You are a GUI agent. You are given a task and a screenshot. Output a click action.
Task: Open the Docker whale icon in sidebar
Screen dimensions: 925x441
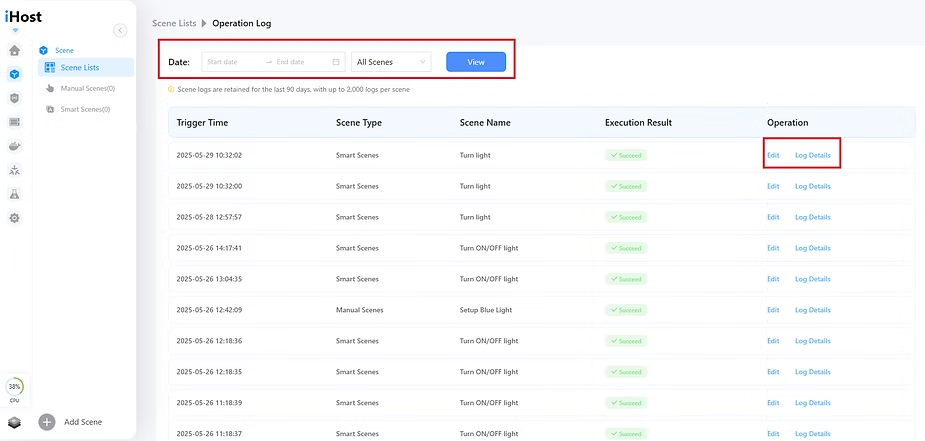coord(14,146)
